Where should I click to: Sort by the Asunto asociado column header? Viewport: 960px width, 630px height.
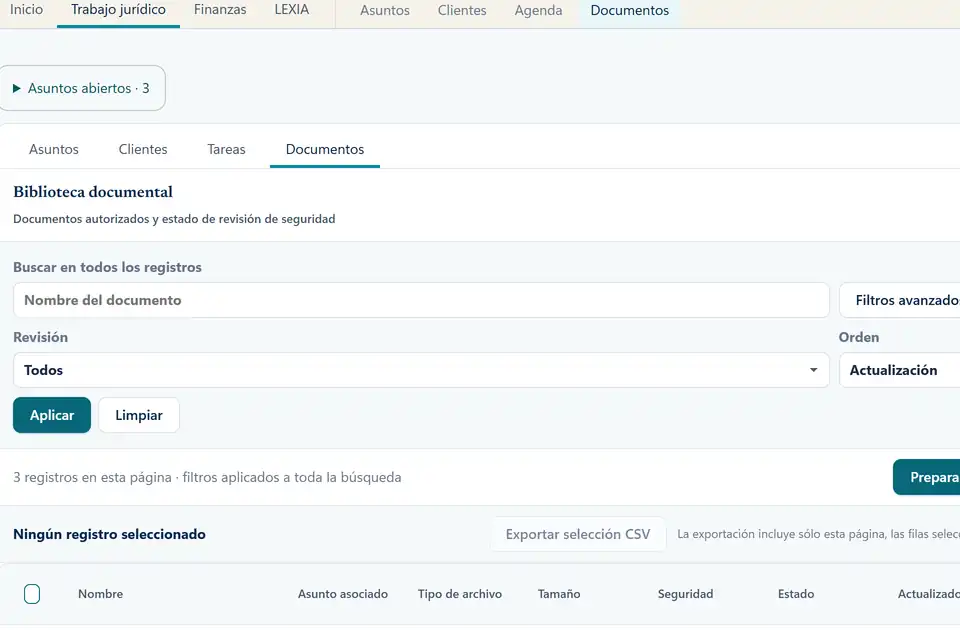pyautogui.click(x=343, y=594)
